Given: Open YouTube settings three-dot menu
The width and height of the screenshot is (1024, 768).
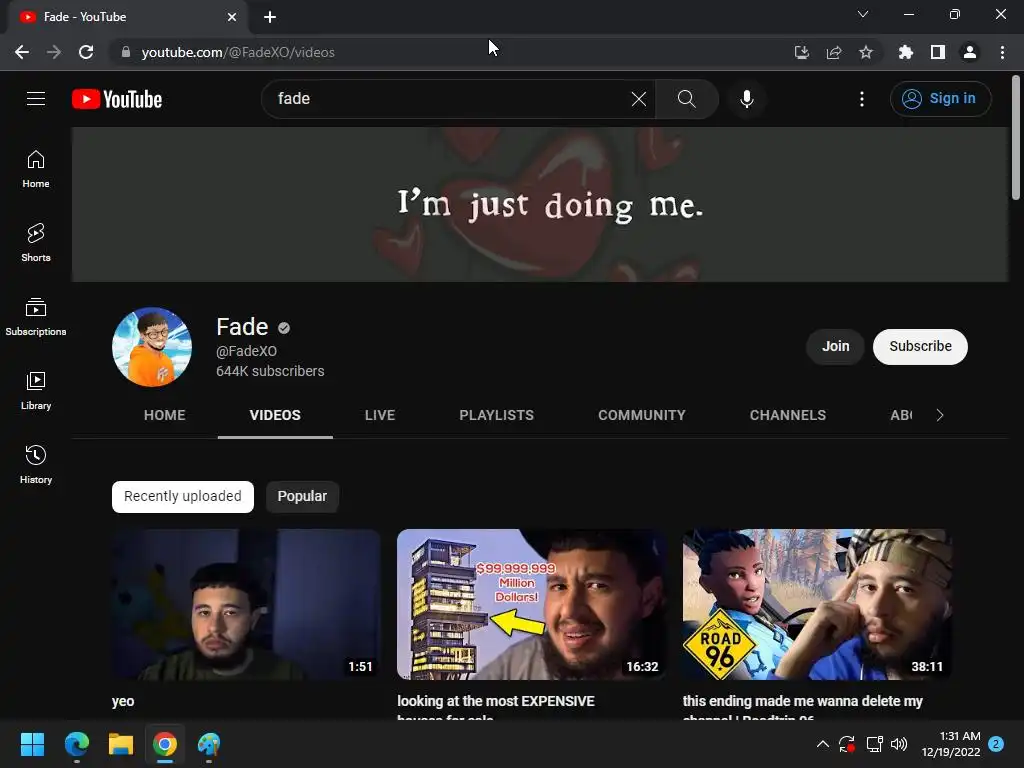Looking at the screenshot, I should pos(862,99).
